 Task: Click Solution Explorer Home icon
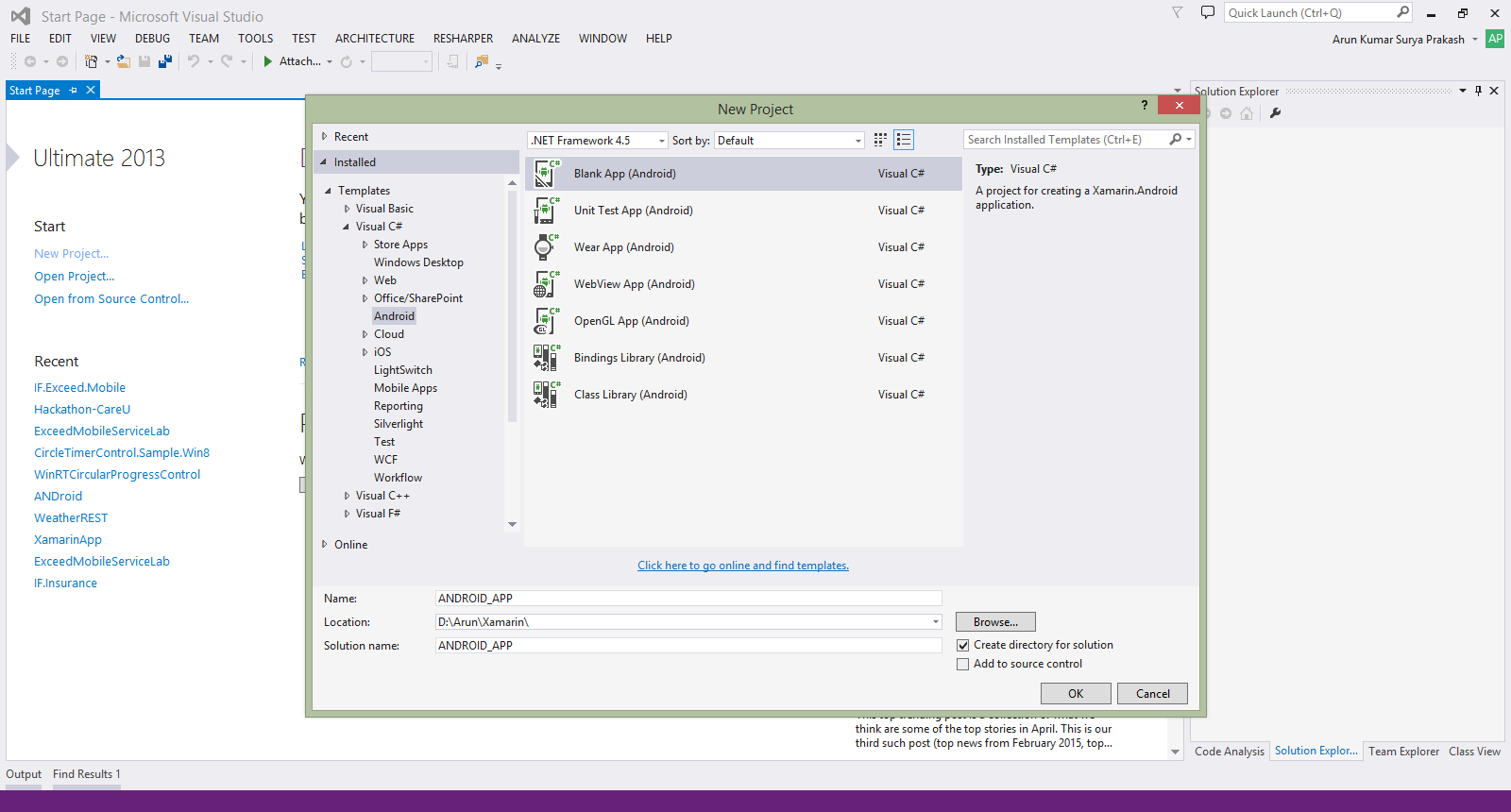[x=1247, y=113]
